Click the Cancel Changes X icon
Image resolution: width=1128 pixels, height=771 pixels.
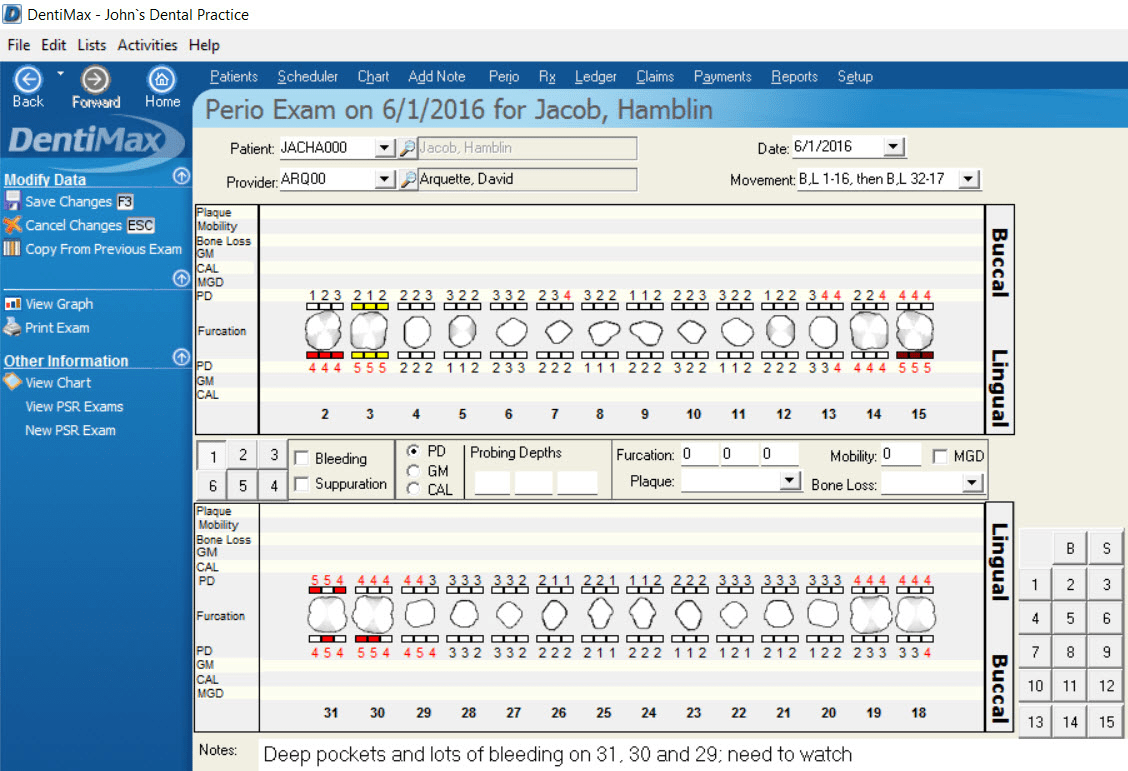tap(12, 224)
